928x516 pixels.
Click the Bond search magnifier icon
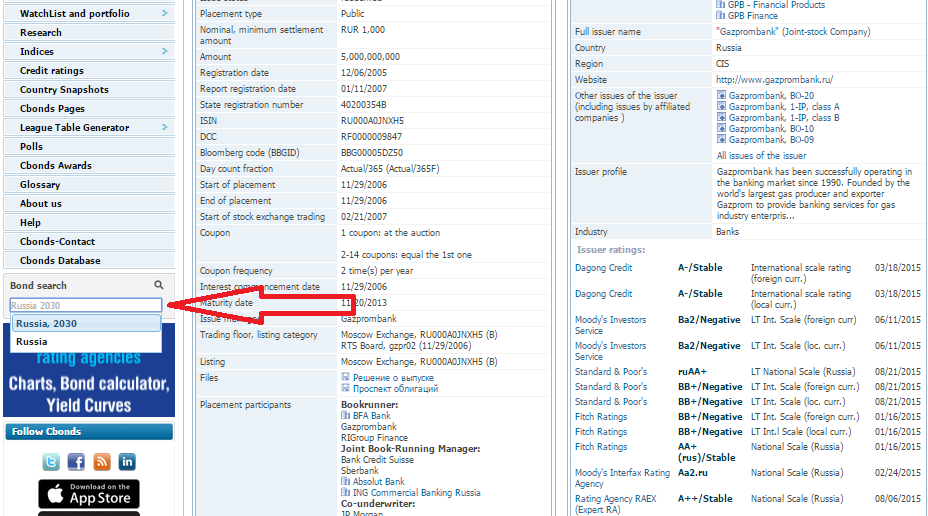(x=158, y=286)
